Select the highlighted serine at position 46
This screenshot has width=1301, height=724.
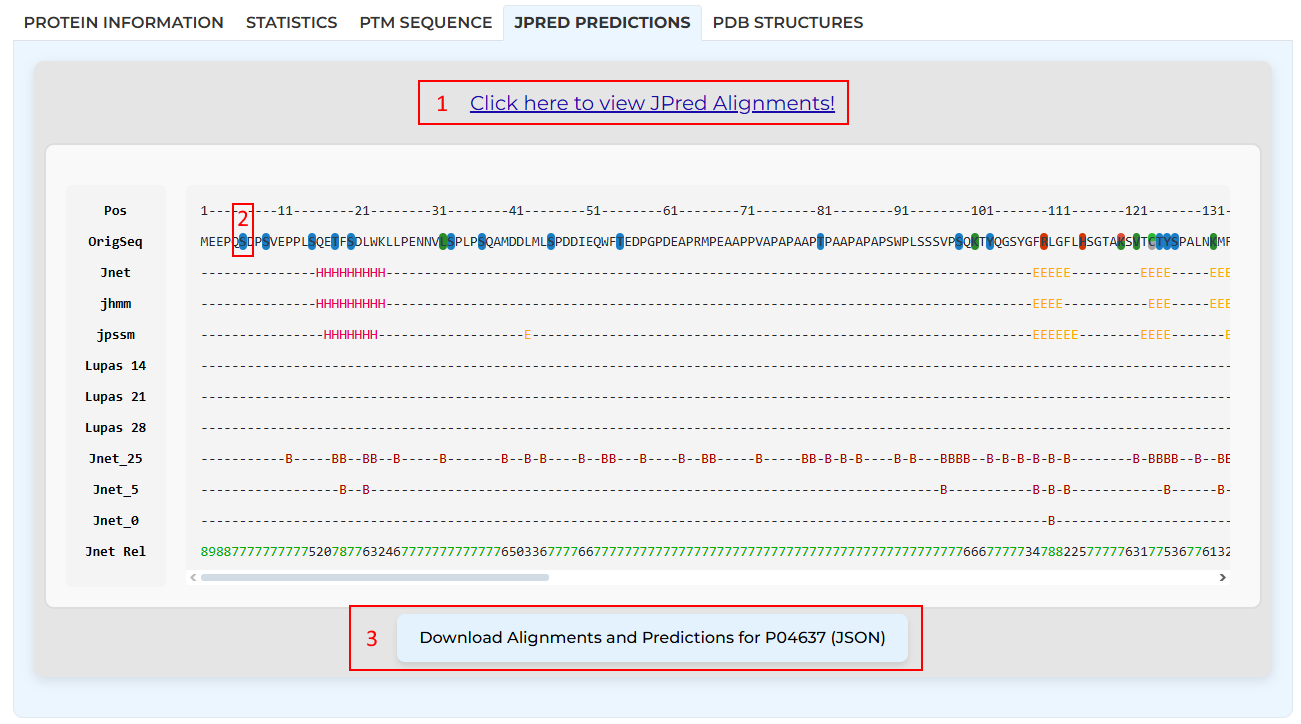click(551, 242)
